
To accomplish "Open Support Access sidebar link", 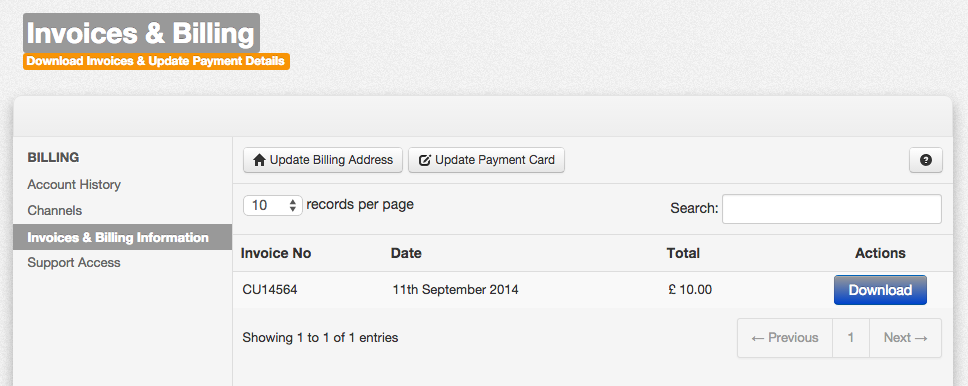I will (x=73, y=263).
